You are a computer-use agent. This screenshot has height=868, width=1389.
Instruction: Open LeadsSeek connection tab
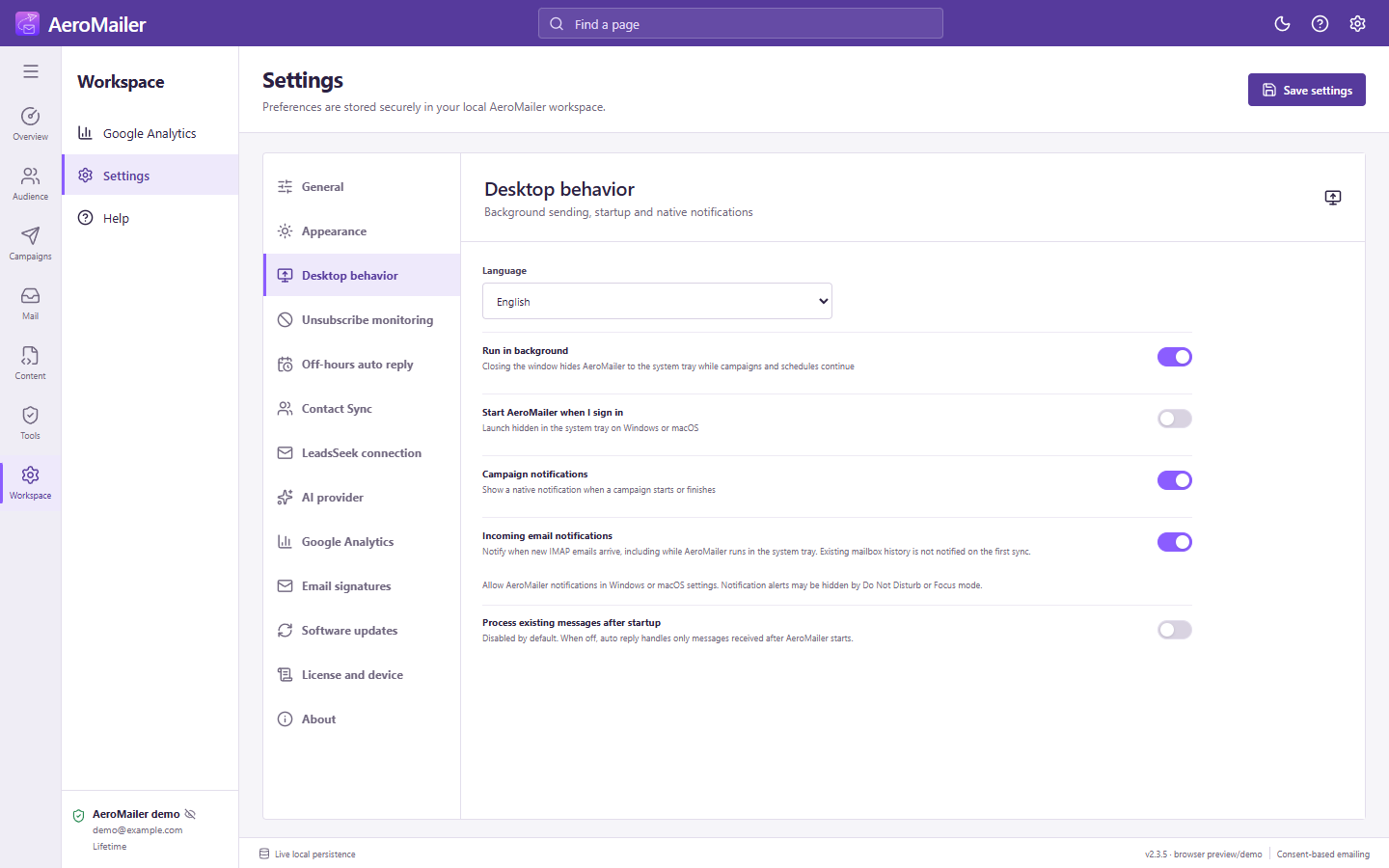click(362, 453)
